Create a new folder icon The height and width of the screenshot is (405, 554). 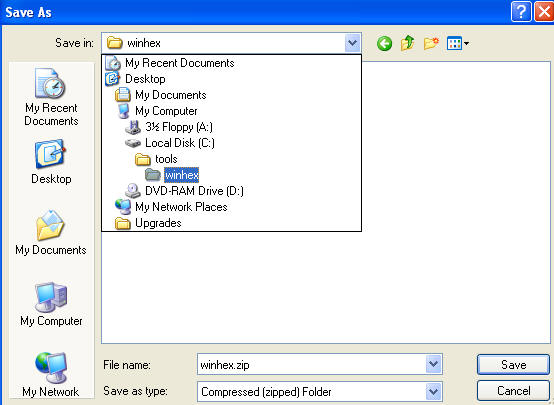[x=431, y=43]
